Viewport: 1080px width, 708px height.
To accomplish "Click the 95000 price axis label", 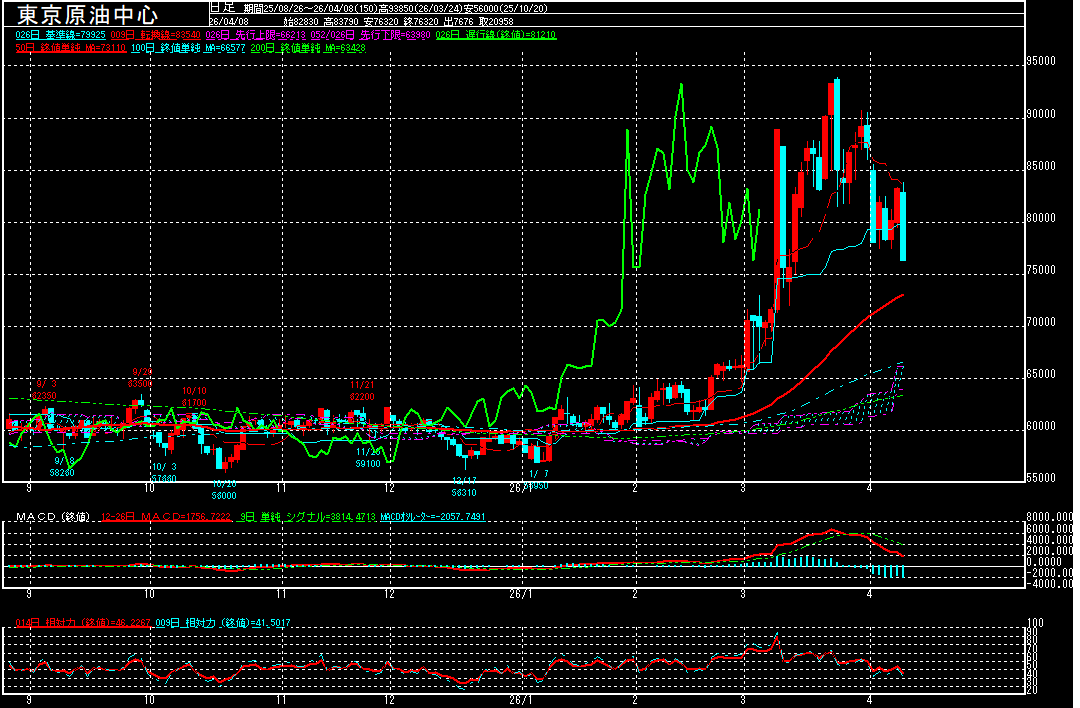I will click(1041, 61).
